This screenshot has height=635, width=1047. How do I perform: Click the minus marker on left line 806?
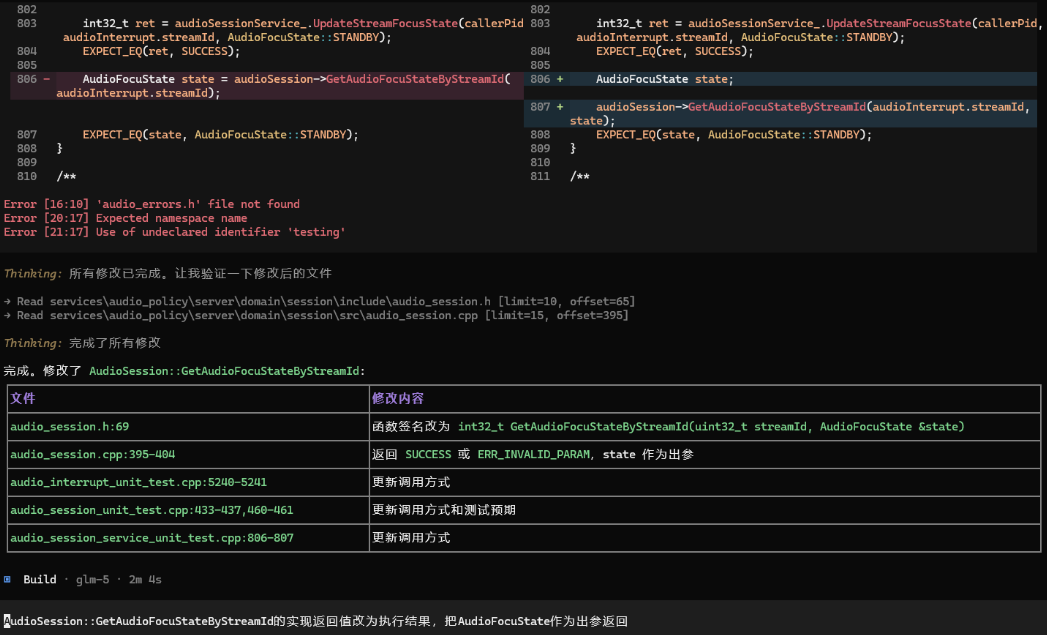tap(47, 79)
